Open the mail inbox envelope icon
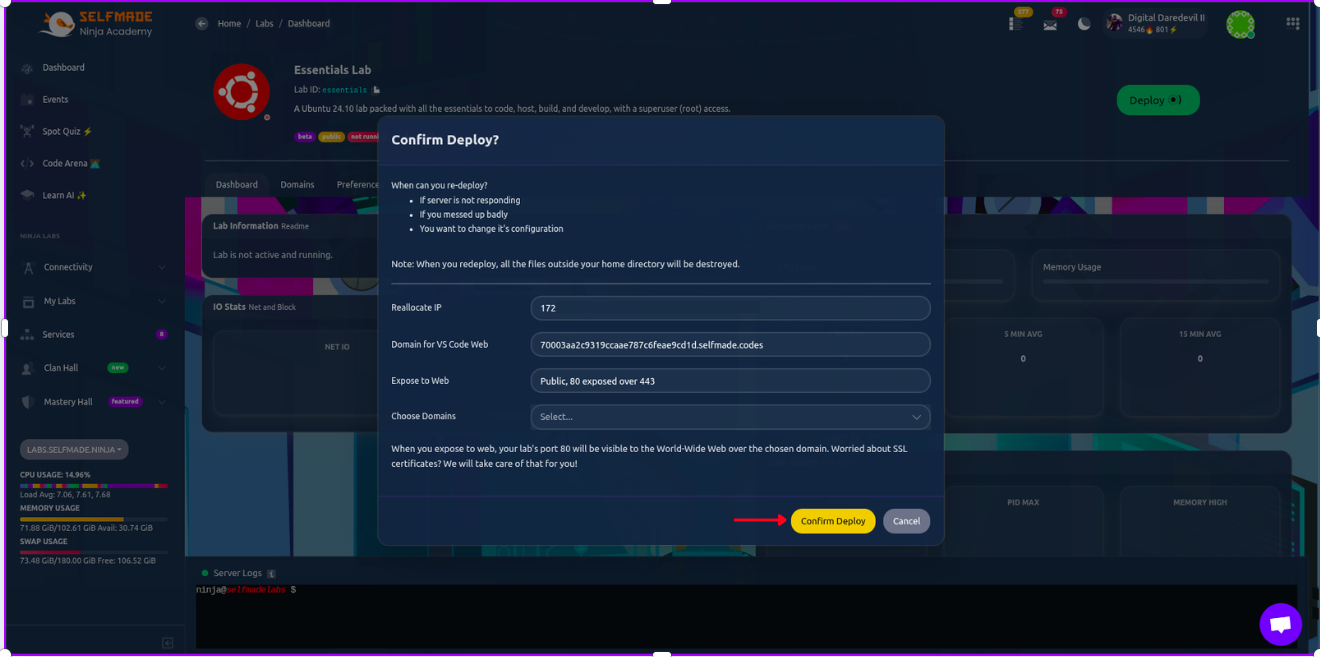Screen dimensions: 1320x657 tap(1050, 25)
